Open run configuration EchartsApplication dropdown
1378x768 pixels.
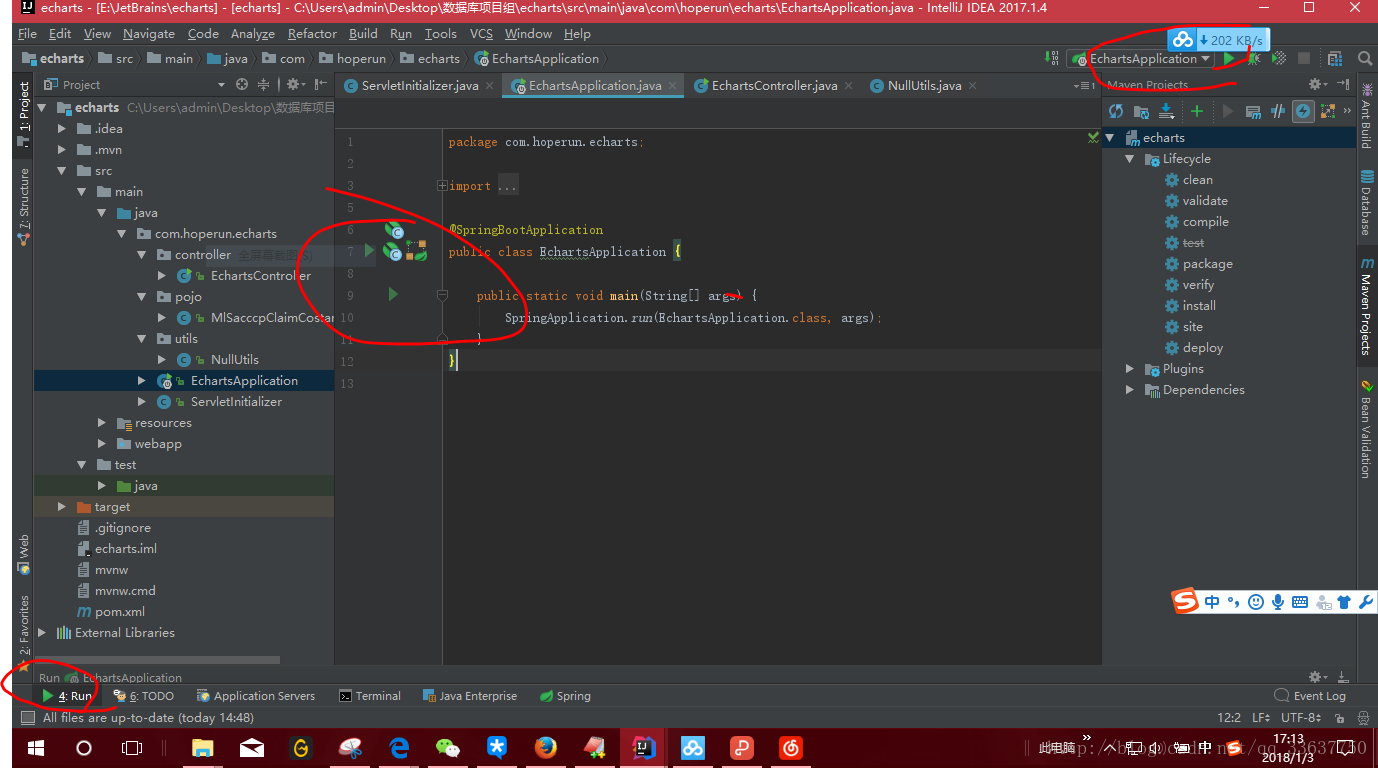(x=1141, y=59)
